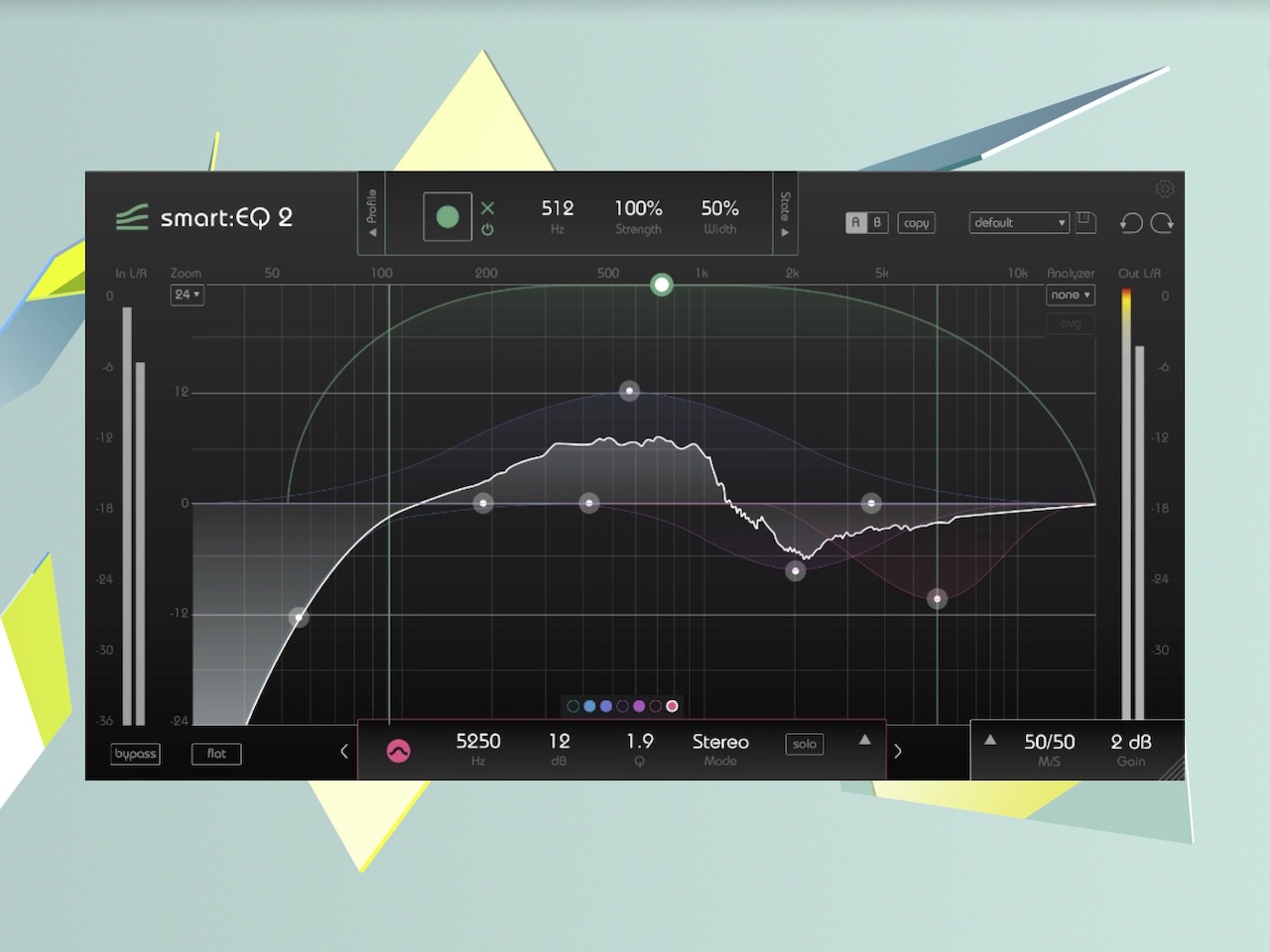Screen dimensions: 1270x952
Task: Select the pink last band dot
Action: pyautogui.click(x=673, y=706)
